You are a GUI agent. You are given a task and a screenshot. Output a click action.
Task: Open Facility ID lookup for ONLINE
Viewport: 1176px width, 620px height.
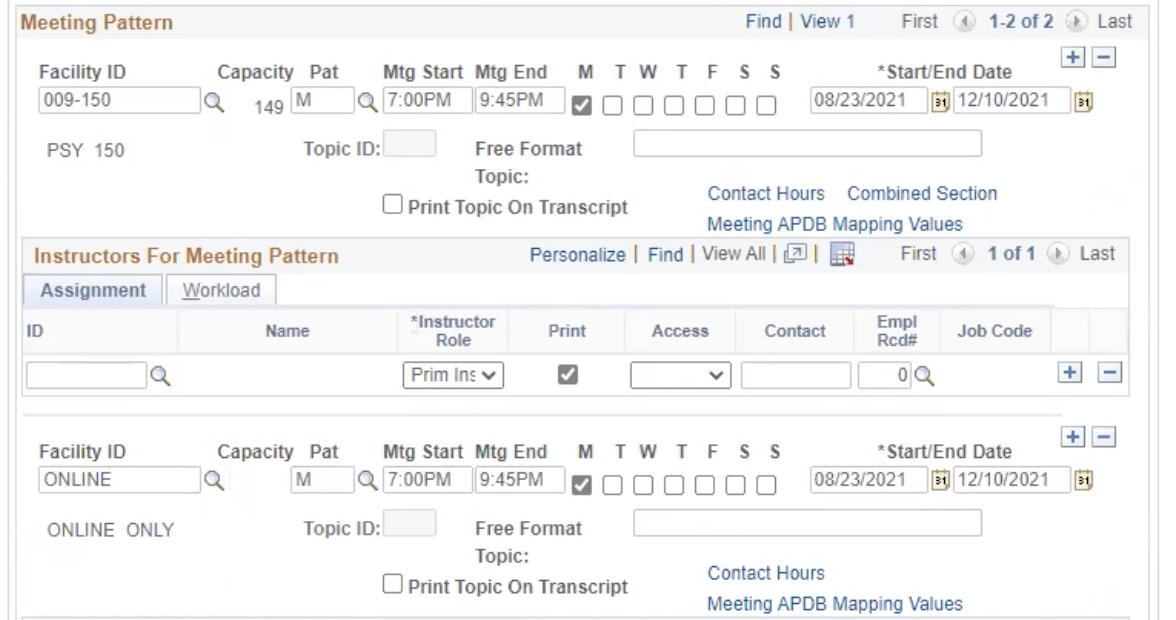point(214,481)
